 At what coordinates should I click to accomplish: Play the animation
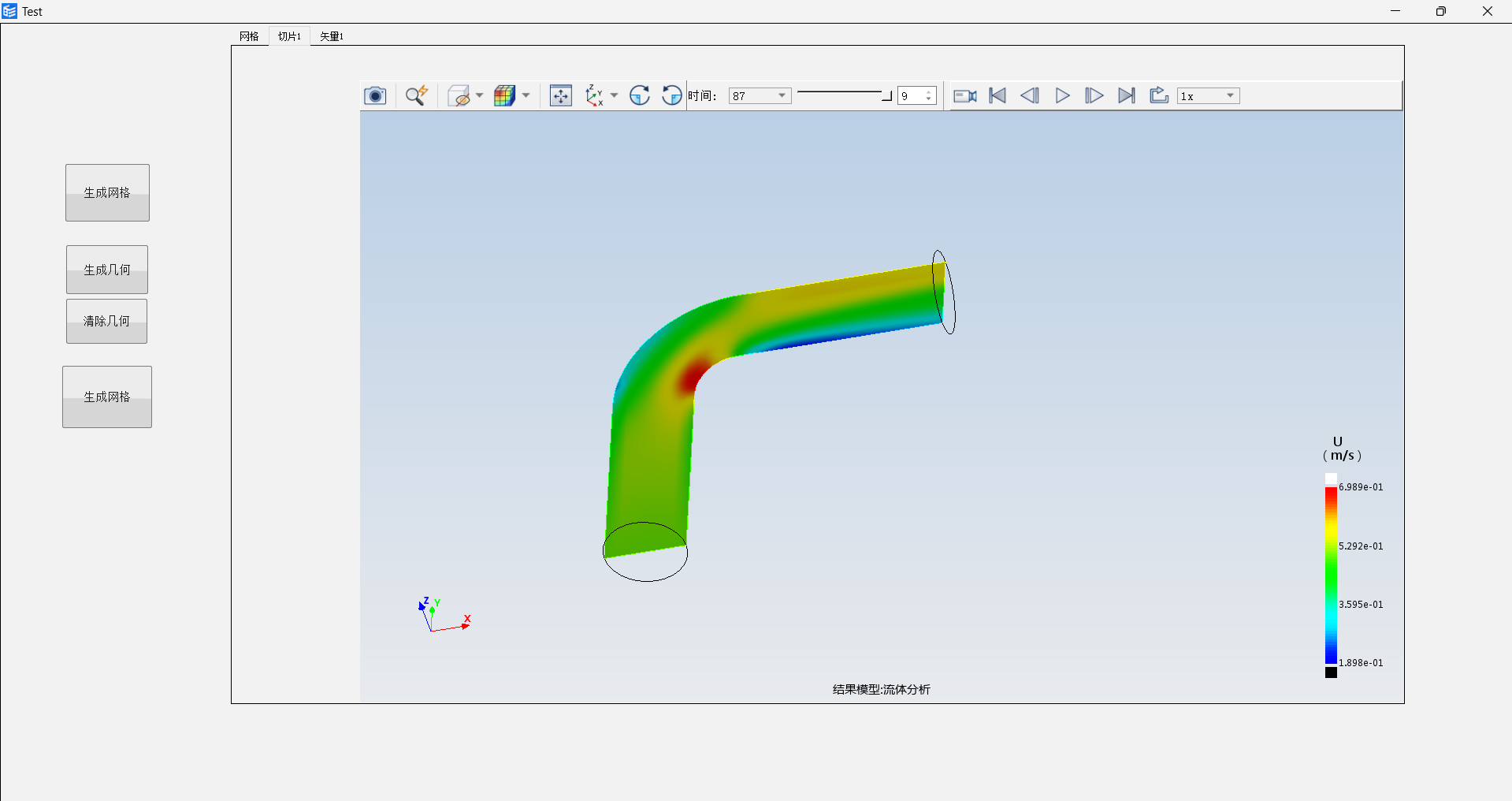(x=1062, y=95)
